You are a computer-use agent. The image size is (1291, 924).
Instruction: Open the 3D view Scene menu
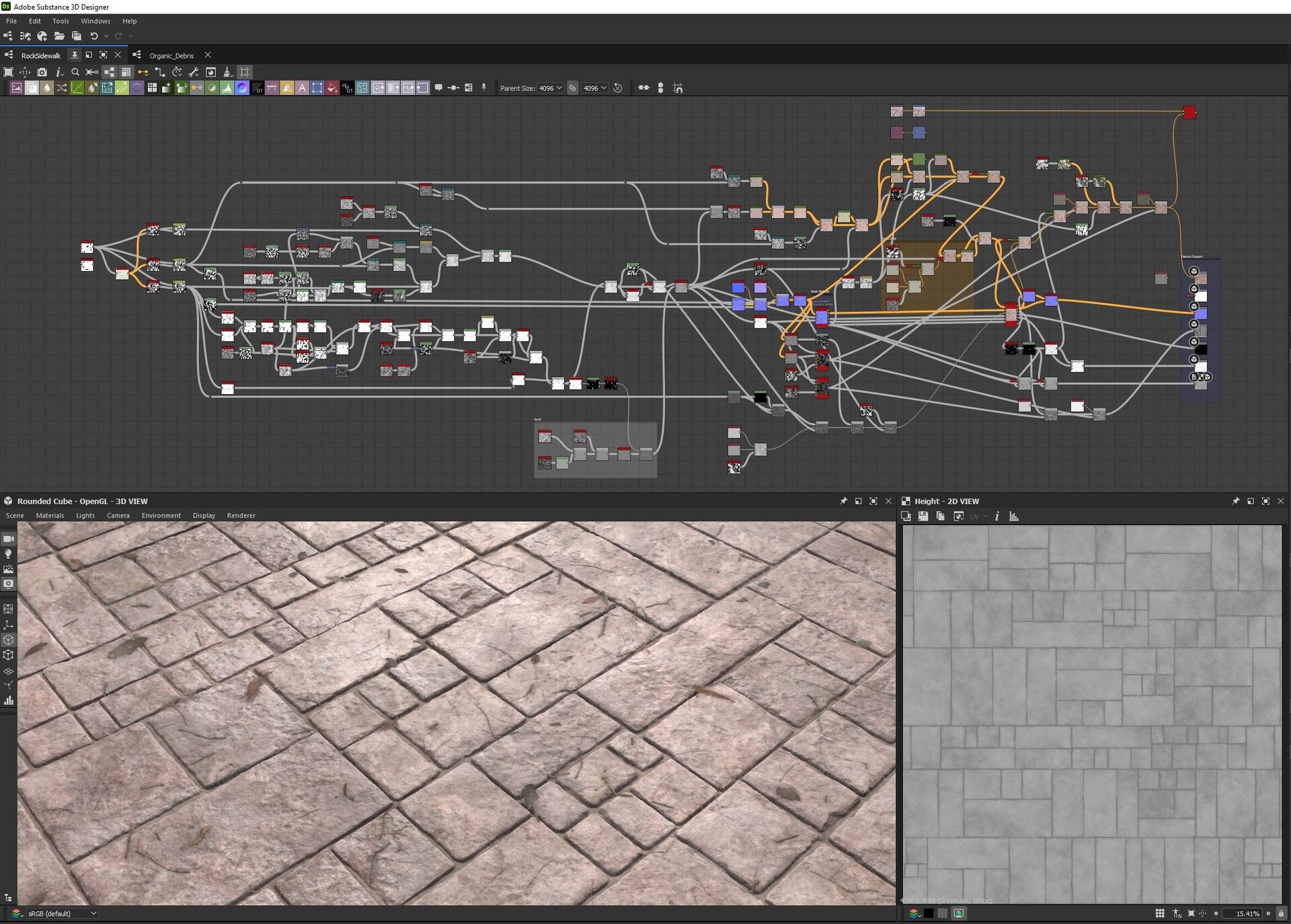[x=15, y=516]
